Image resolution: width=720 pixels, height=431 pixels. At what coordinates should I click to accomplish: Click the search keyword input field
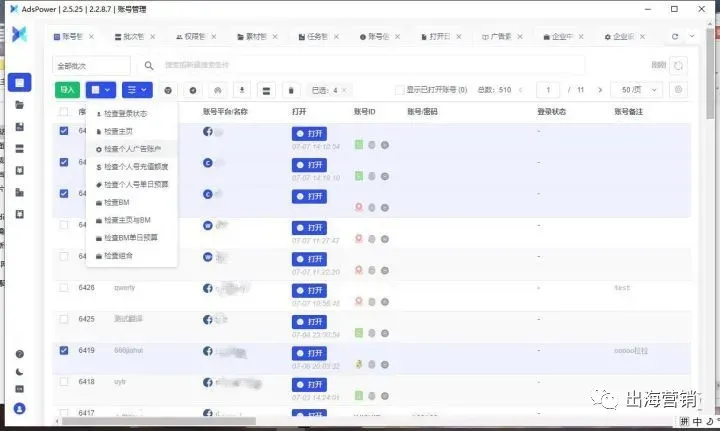click(373, 66)
